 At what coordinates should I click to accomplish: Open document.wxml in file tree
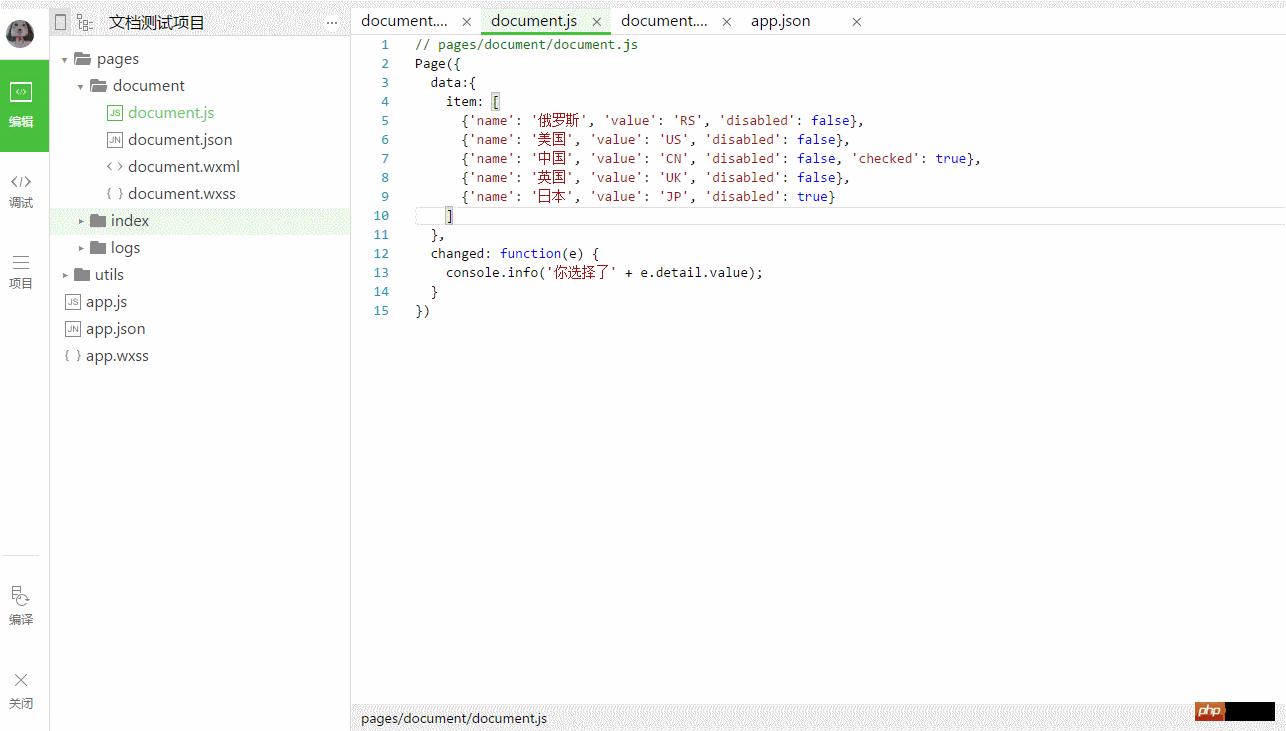(x=183, y=167)
